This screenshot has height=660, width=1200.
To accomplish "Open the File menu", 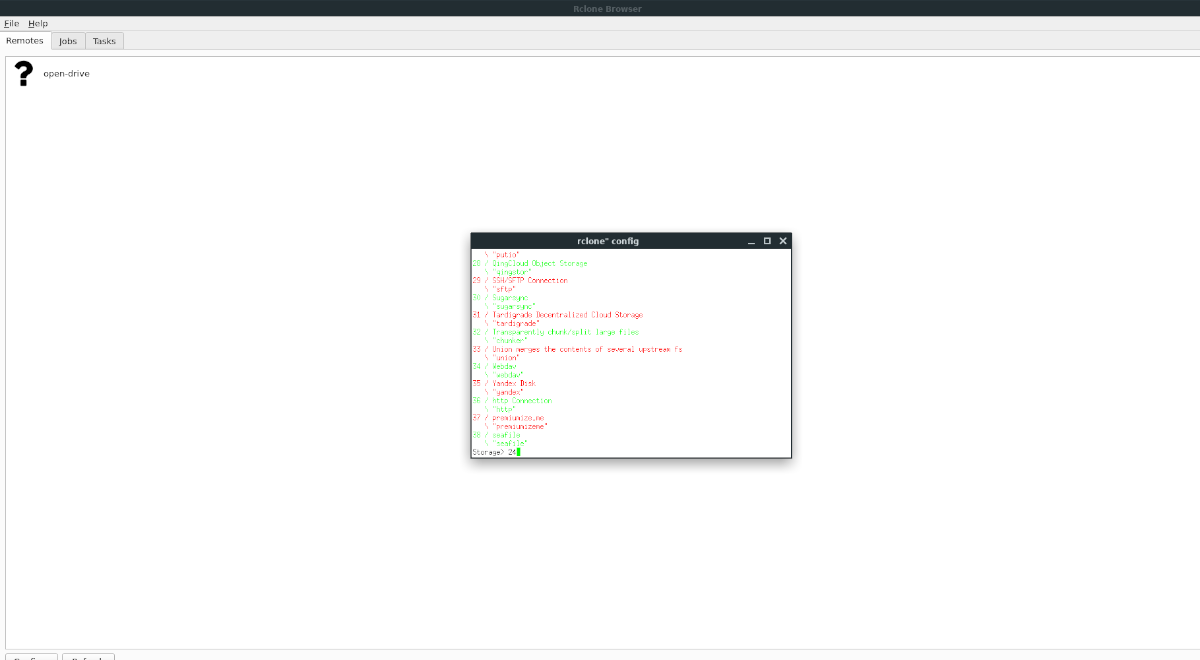I will 11,23.
